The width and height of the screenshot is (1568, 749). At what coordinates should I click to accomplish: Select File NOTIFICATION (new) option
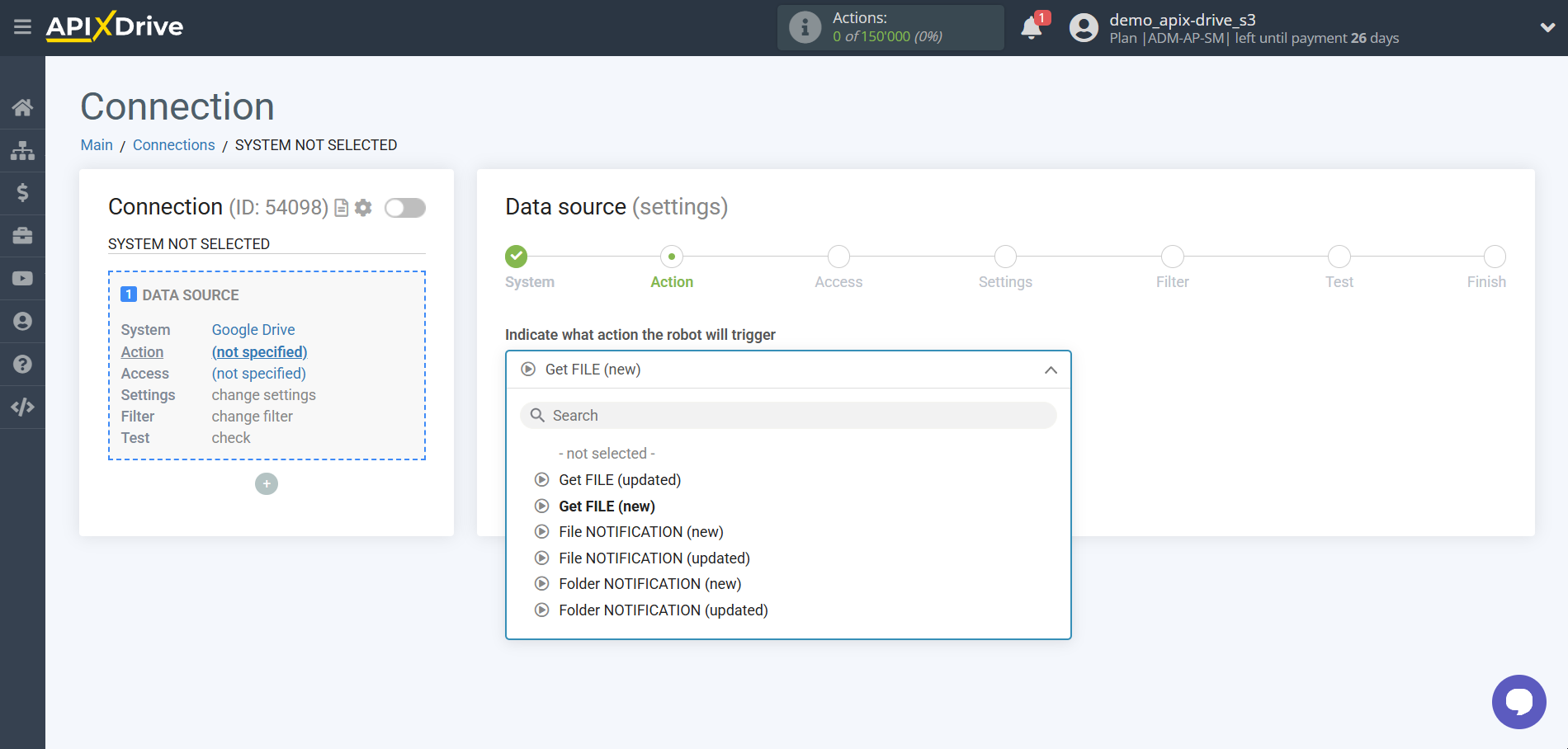(x=641, y=532)
